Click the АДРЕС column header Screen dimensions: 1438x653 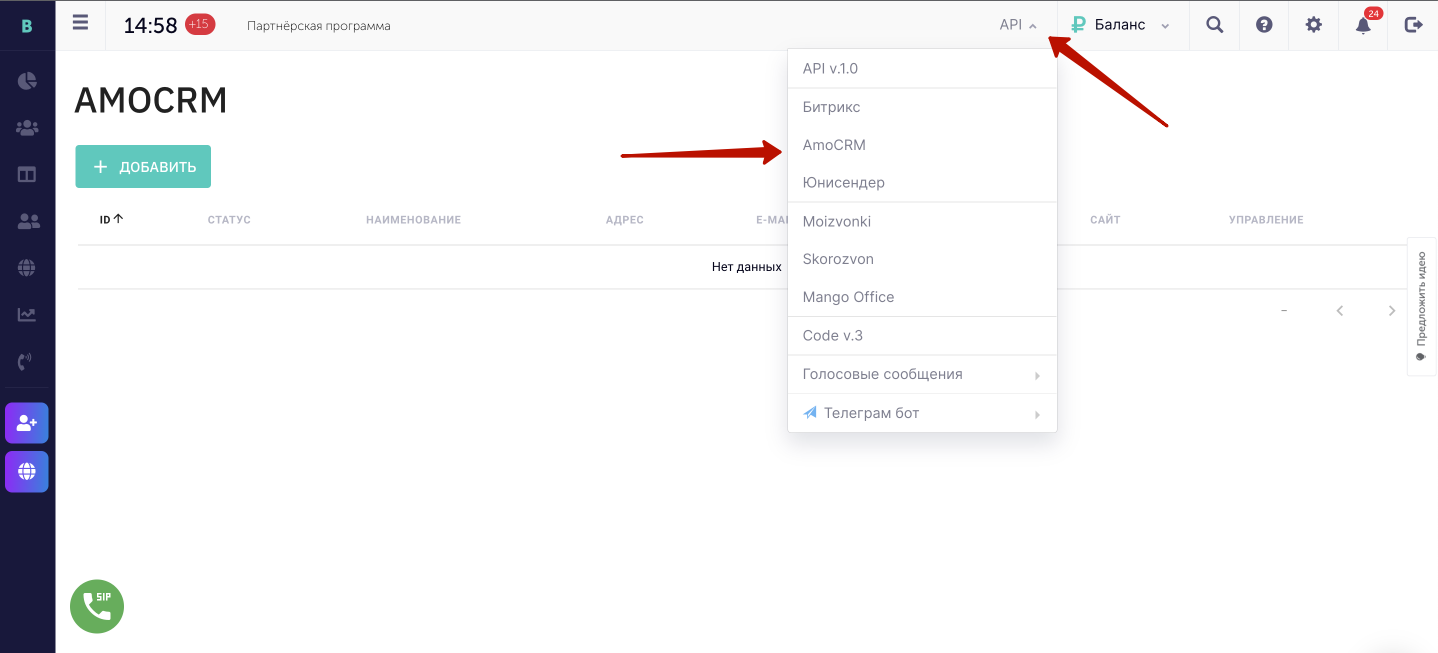coord(625,220)
